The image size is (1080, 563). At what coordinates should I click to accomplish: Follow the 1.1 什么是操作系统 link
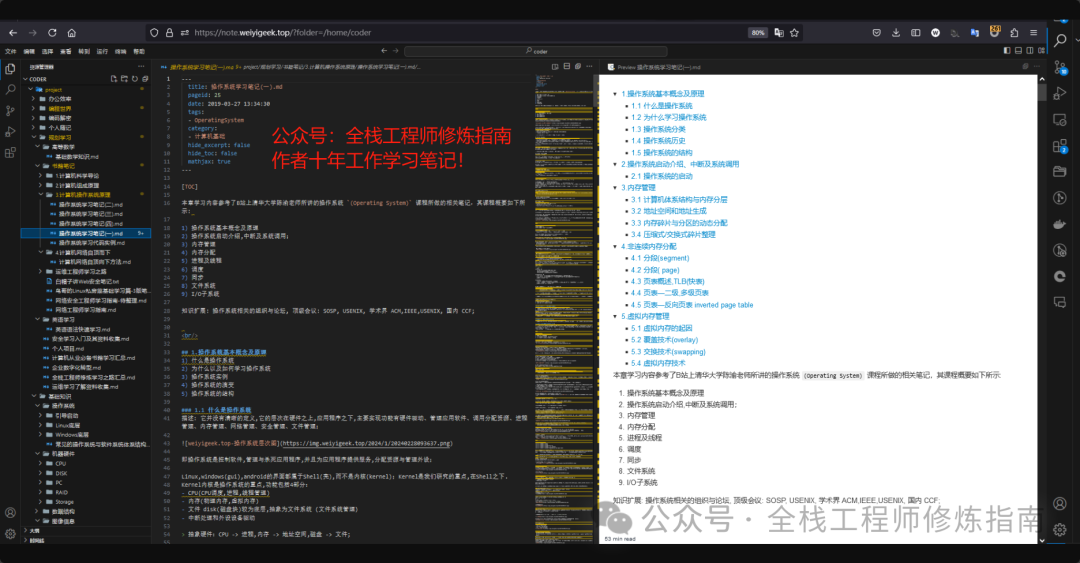pos(661,105)
